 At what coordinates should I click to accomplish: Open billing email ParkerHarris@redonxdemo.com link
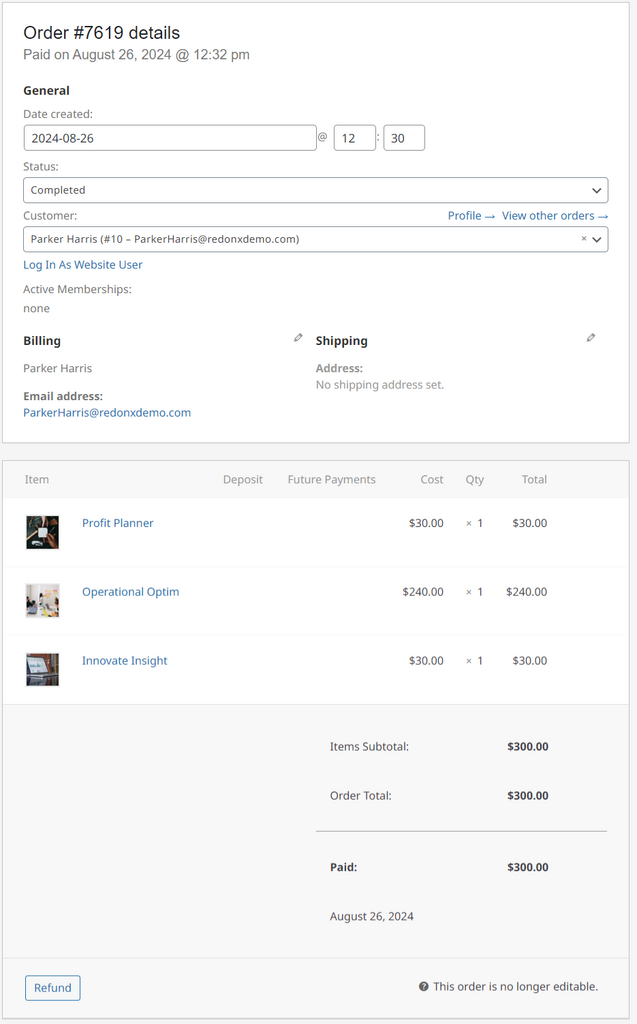tap(107, 412)
